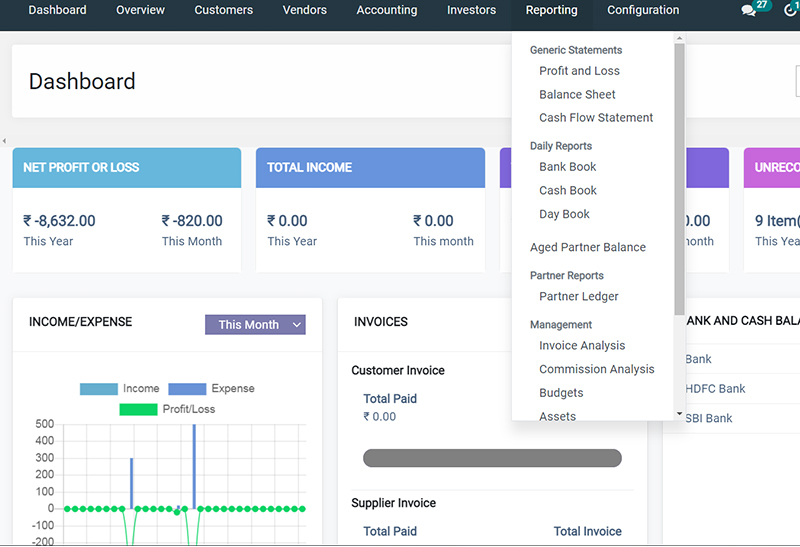The height and width of the screenshot is (547, 800).
Task: Select Partner Ledger report
Action: [x=579, y=296]
